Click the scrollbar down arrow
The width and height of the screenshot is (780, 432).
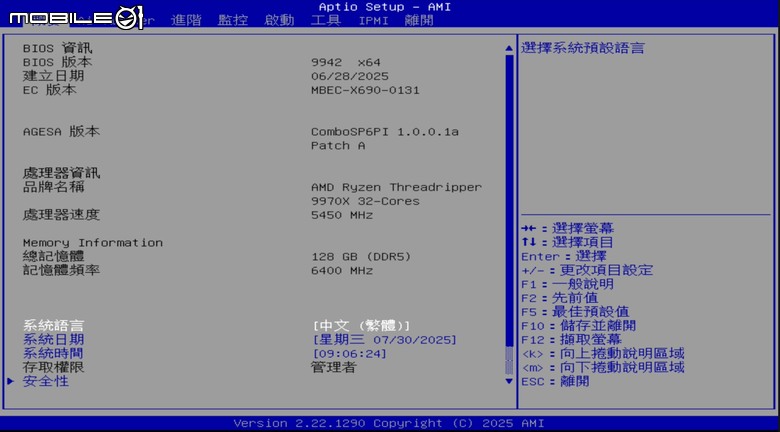509,381
